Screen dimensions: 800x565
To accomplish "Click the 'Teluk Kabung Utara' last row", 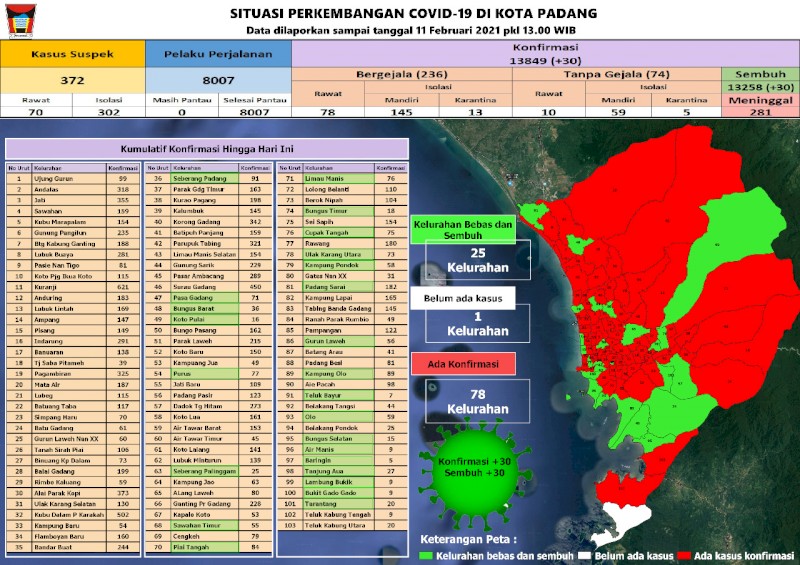I will (x=343, y=525).
